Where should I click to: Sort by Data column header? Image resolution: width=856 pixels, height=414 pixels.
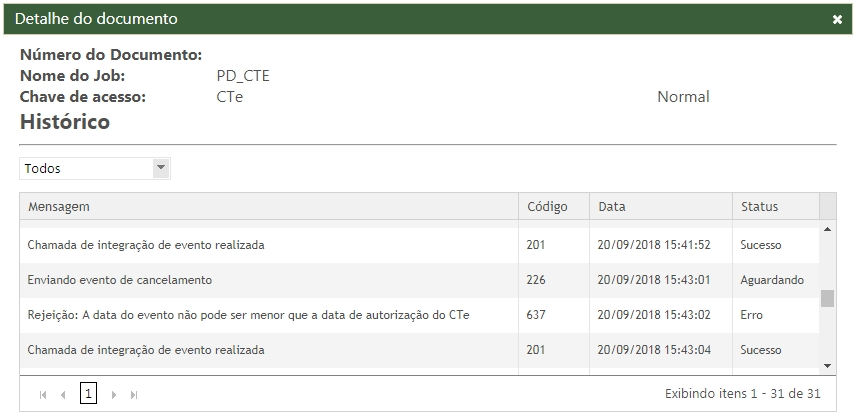(612, 207)
